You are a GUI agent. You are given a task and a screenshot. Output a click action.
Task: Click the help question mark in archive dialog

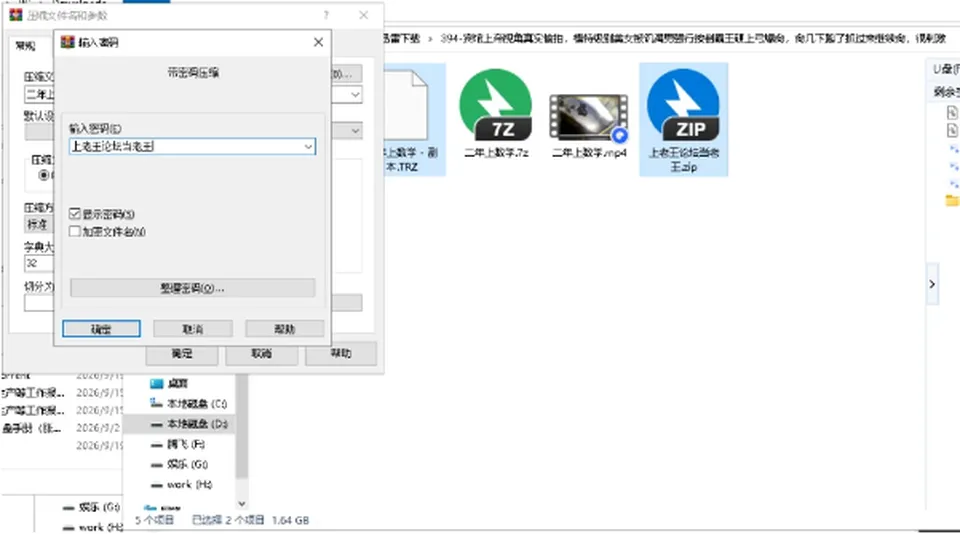326,15
